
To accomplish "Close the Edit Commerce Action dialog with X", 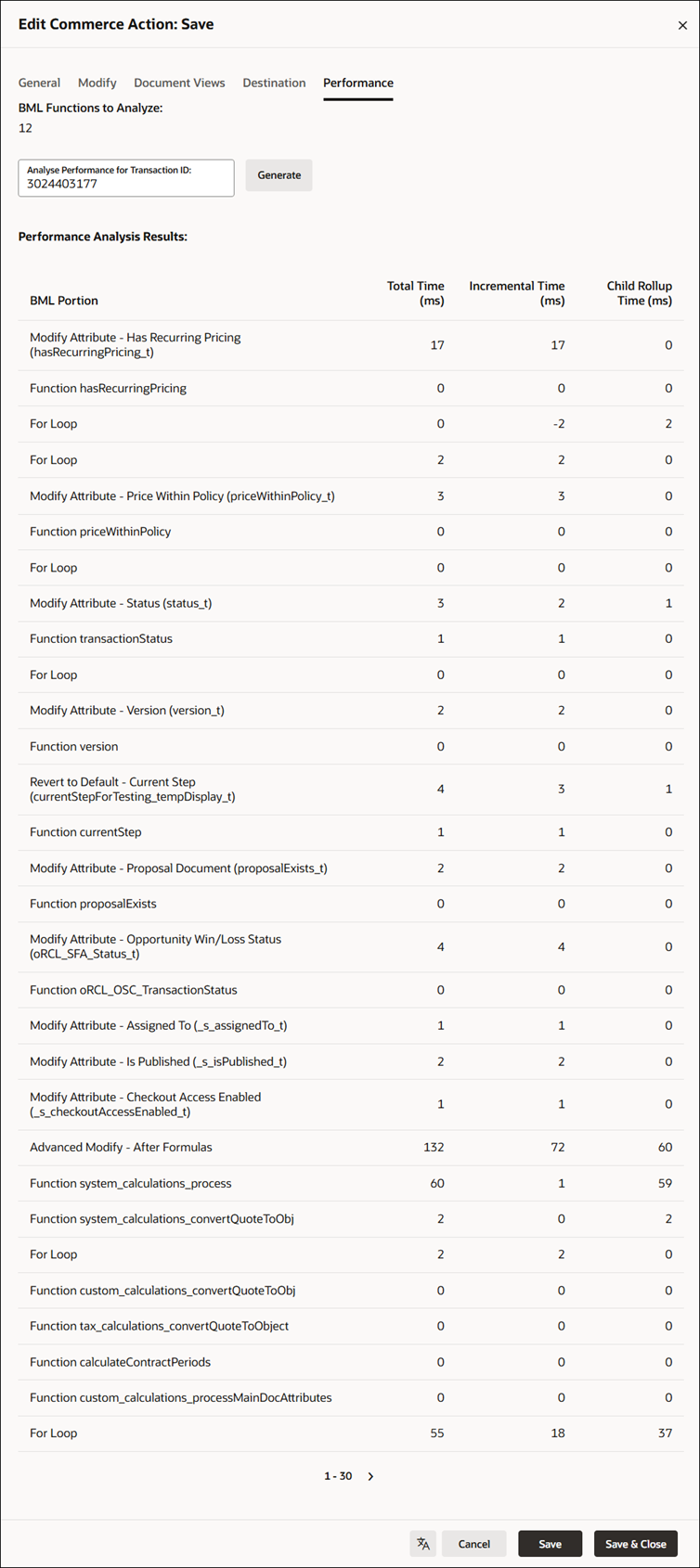I will [x=682, y=25].
